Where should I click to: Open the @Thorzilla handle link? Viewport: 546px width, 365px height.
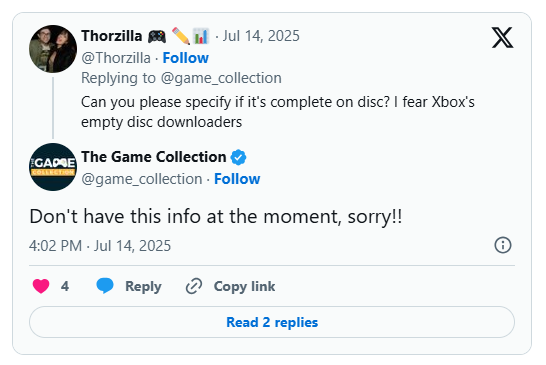click(116, 58)
